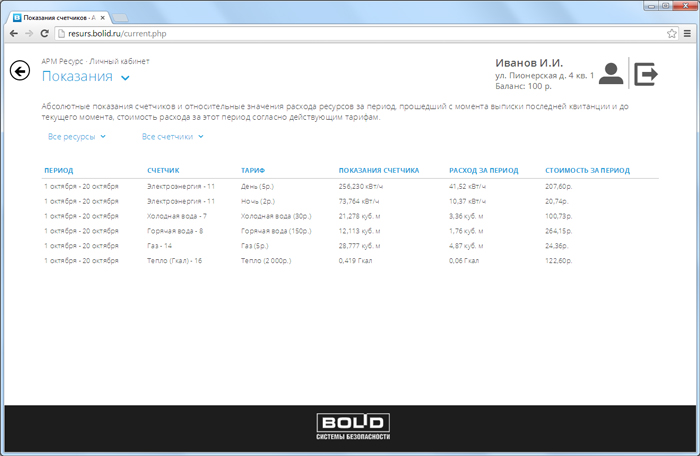
Task: Click the Холодная вода - 7 row
Action: point(176,216)
